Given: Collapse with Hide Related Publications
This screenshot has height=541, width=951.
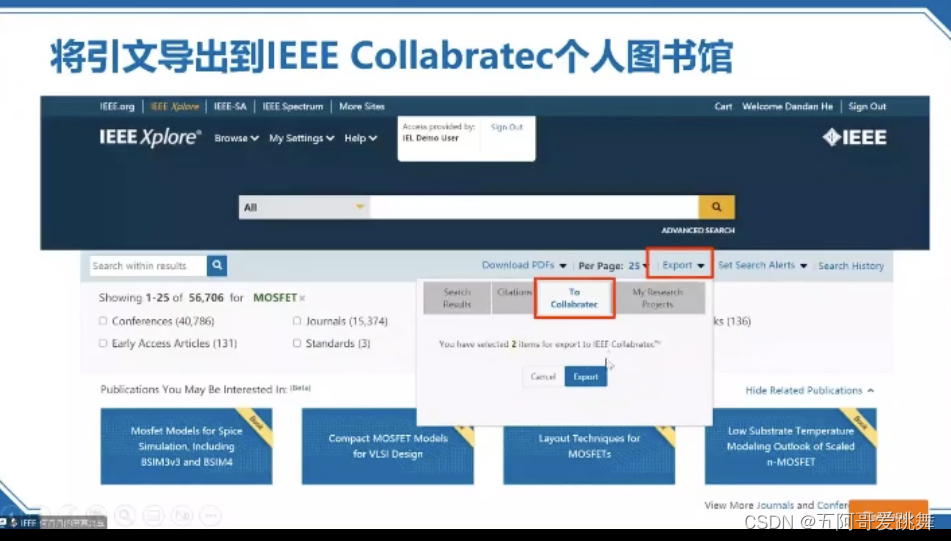Looking at the screenshot, I should 810,391.
